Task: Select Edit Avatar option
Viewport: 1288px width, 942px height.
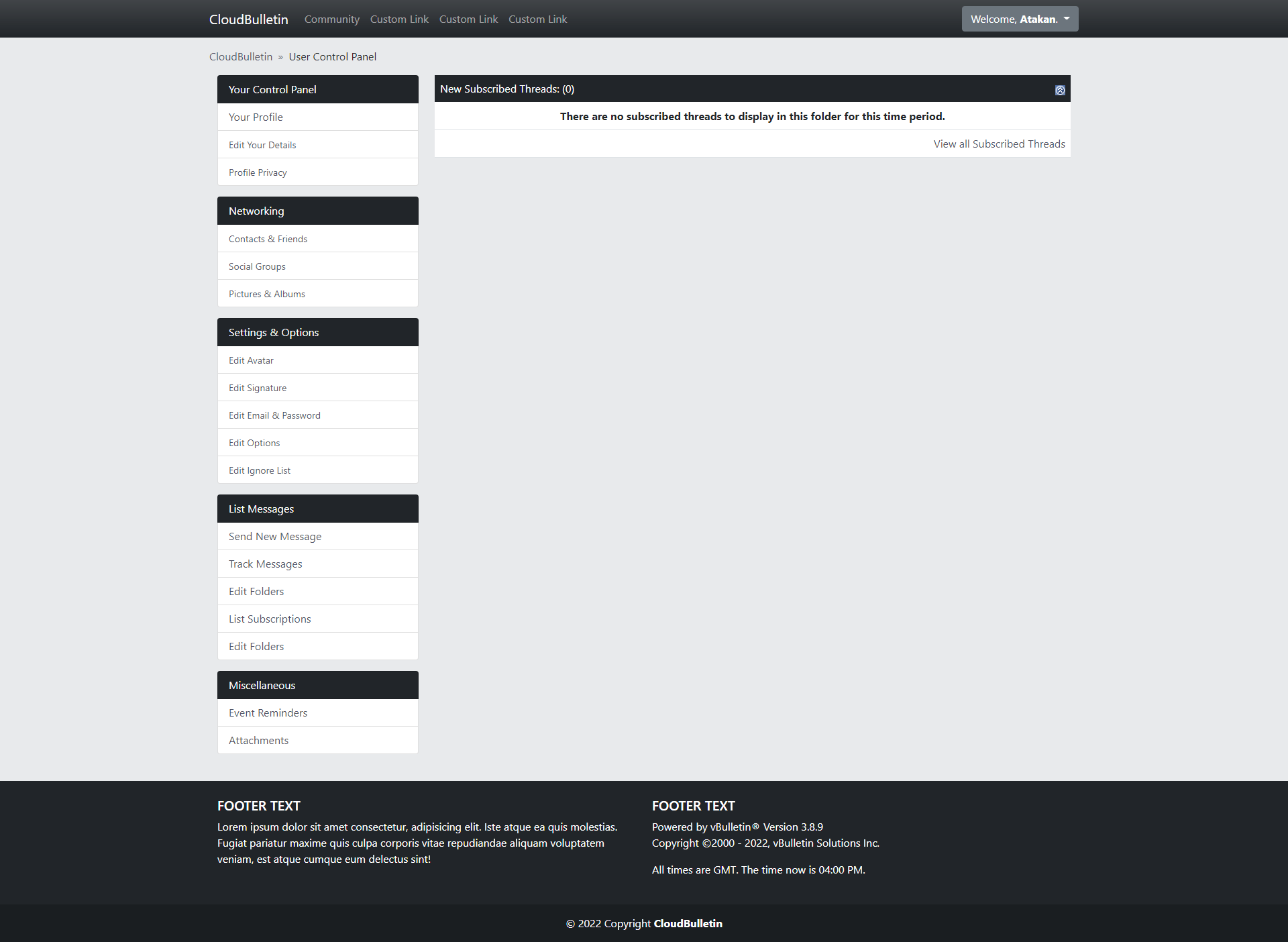Action: [x=251, y=360]
